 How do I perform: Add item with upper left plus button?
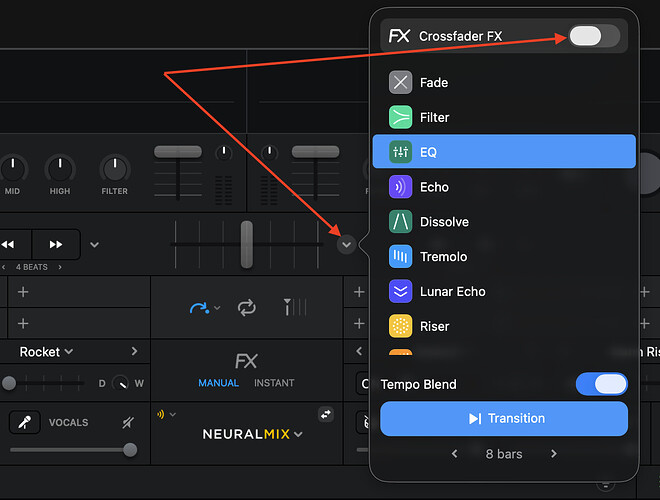click(x=23, y=292)
